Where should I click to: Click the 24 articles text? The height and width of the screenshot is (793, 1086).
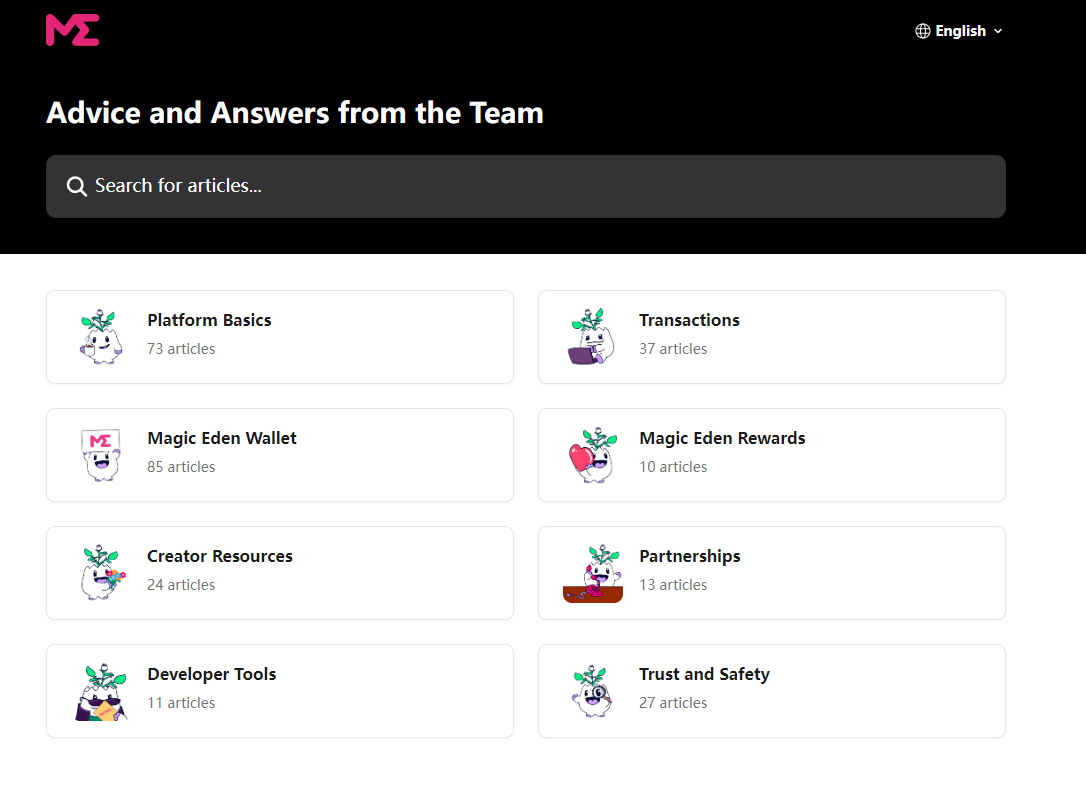tap(181, 585)
